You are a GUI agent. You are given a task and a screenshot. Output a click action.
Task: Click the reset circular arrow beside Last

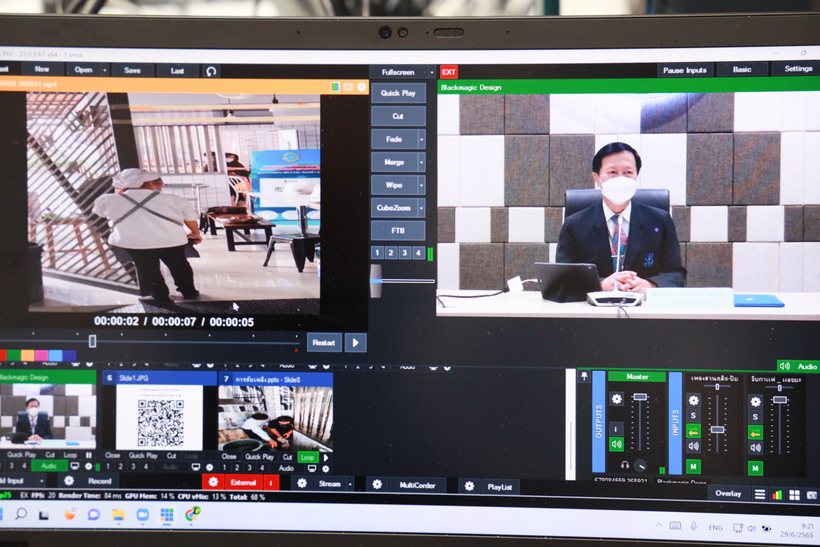click(x=211, y=71)
